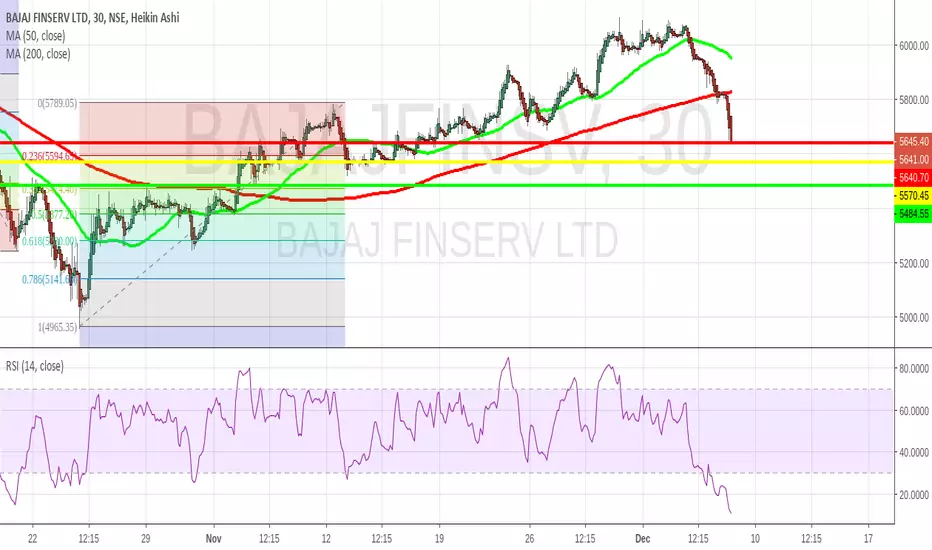Select the MA (50, close) indicator label
Screen dimensions: 932x550
(36, 36)
